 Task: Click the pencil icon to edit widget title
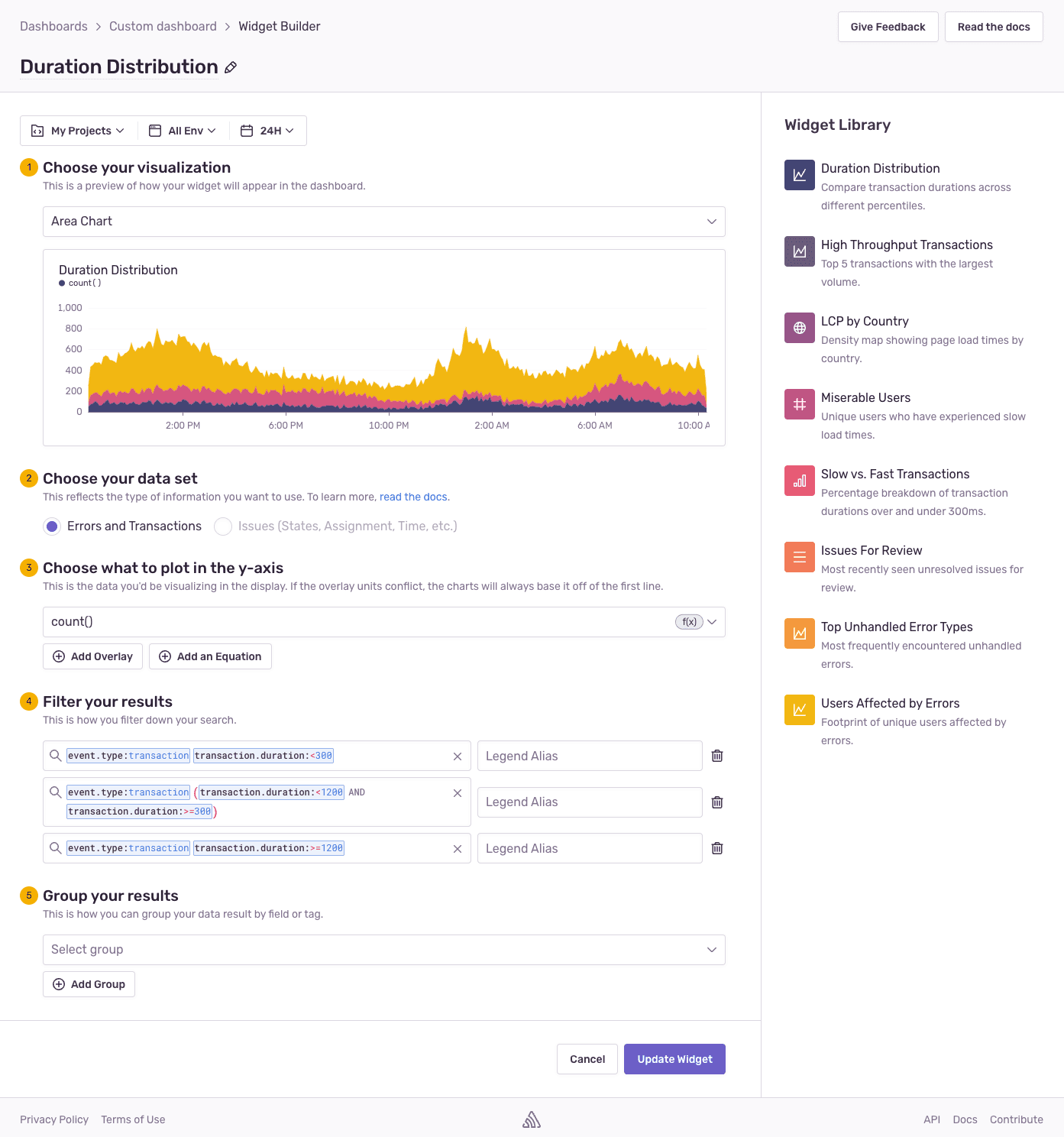click(x=231, y=67)
